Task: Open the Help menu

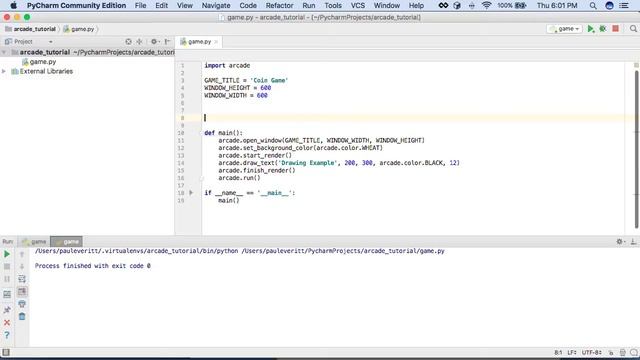Action: tap(416, 6)
